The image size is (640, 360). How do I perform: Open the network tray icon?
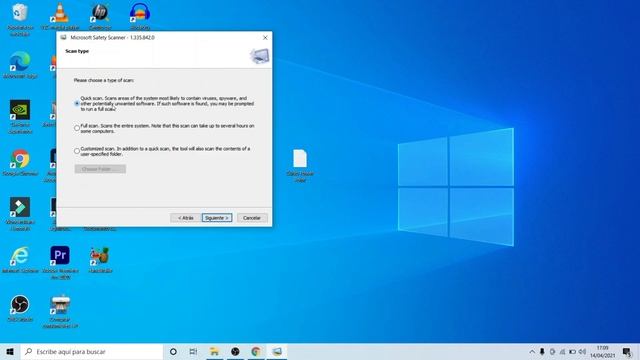coord(562,351)
